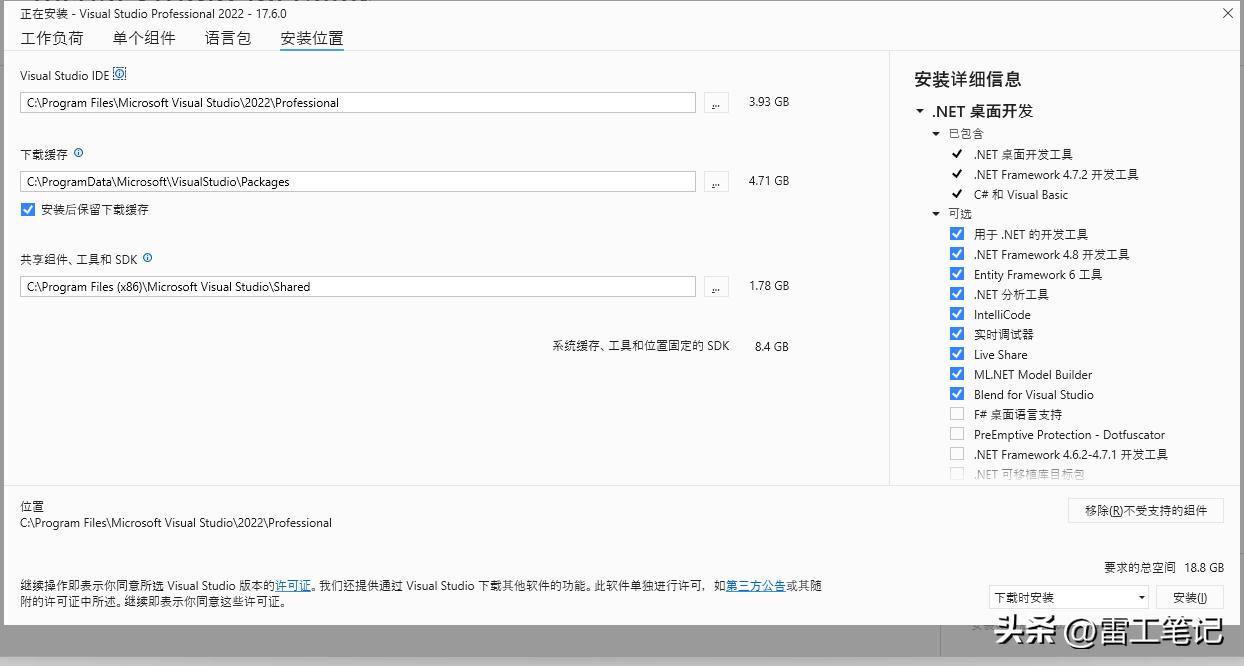
Task: Enable F# 桌面语言支持 component
Action: [x=957, y=413]
